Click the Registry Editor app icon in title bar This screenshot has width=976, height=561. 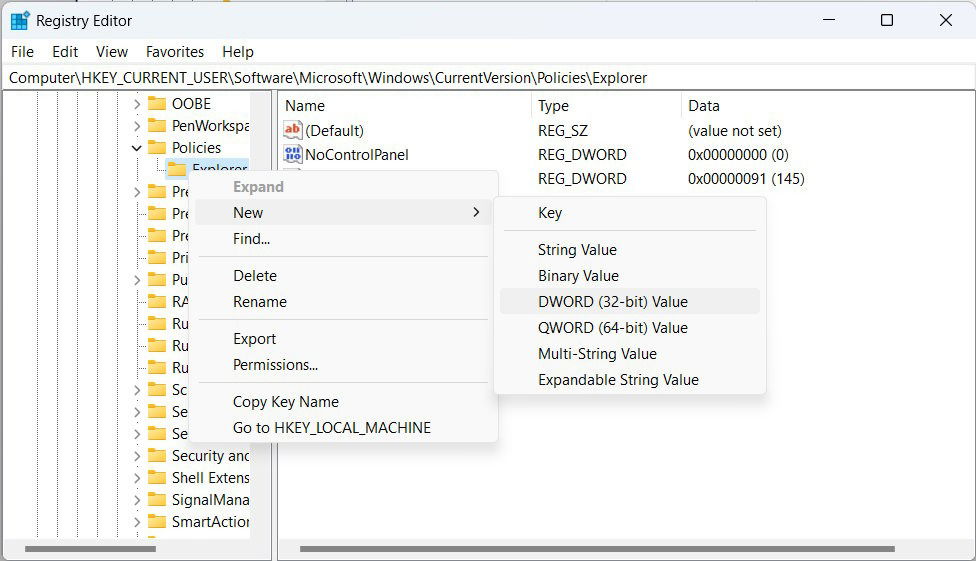pyautogui.click(x=20, y=21)
